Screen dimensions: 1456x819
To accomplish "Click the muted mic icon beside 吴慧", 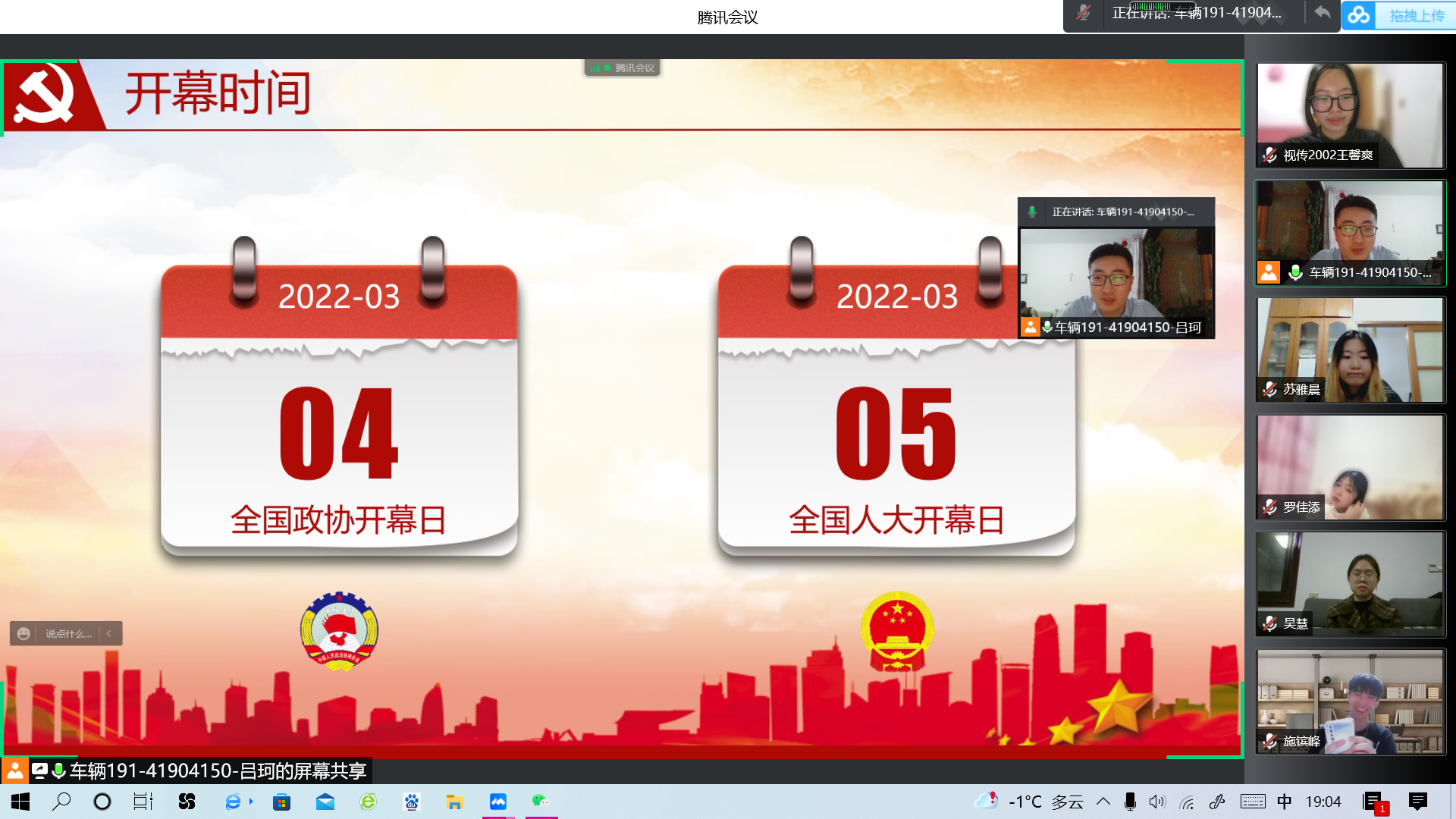I will (1270, 623).
